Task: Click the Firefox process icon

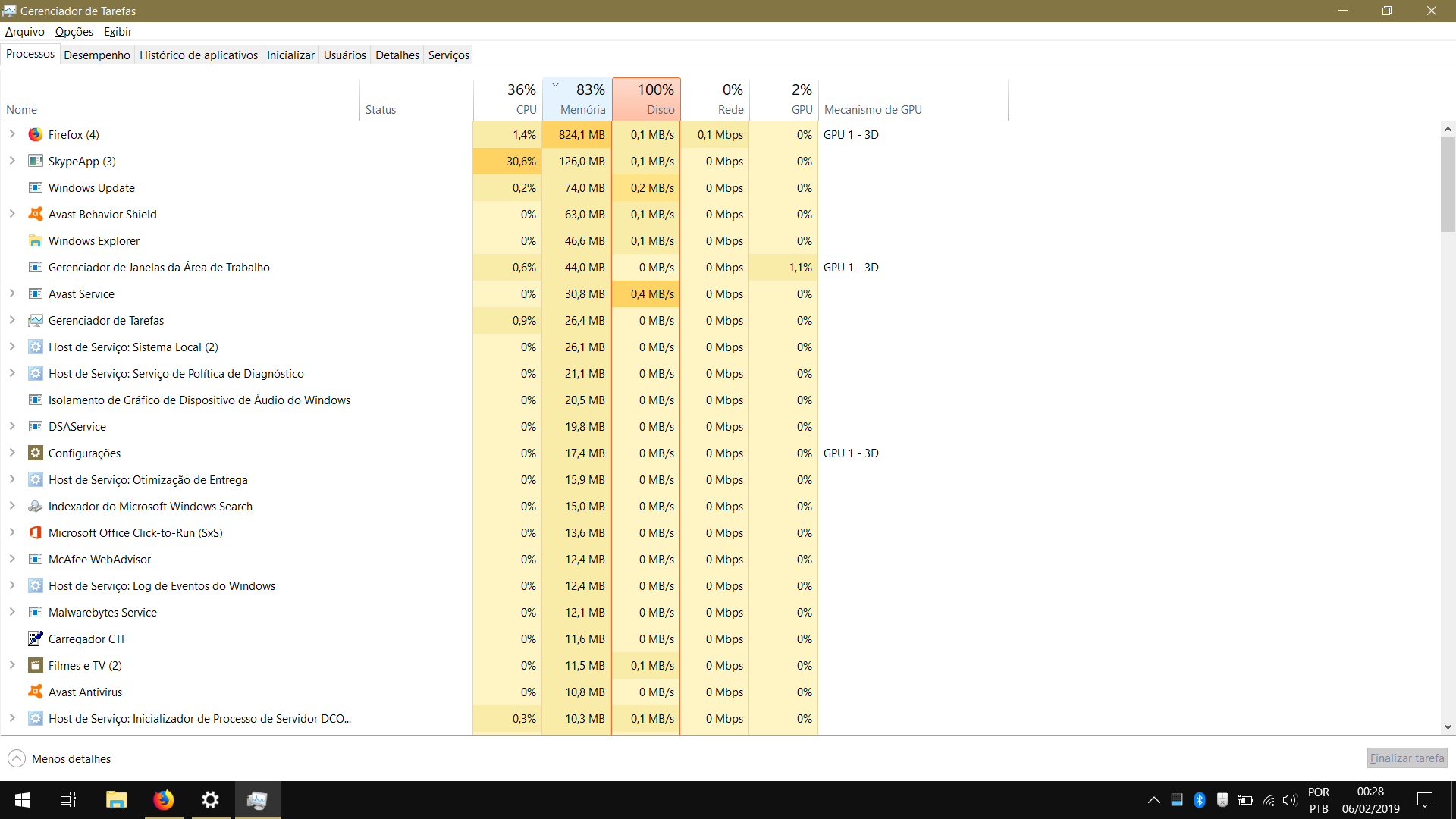Action: (35, 134)
